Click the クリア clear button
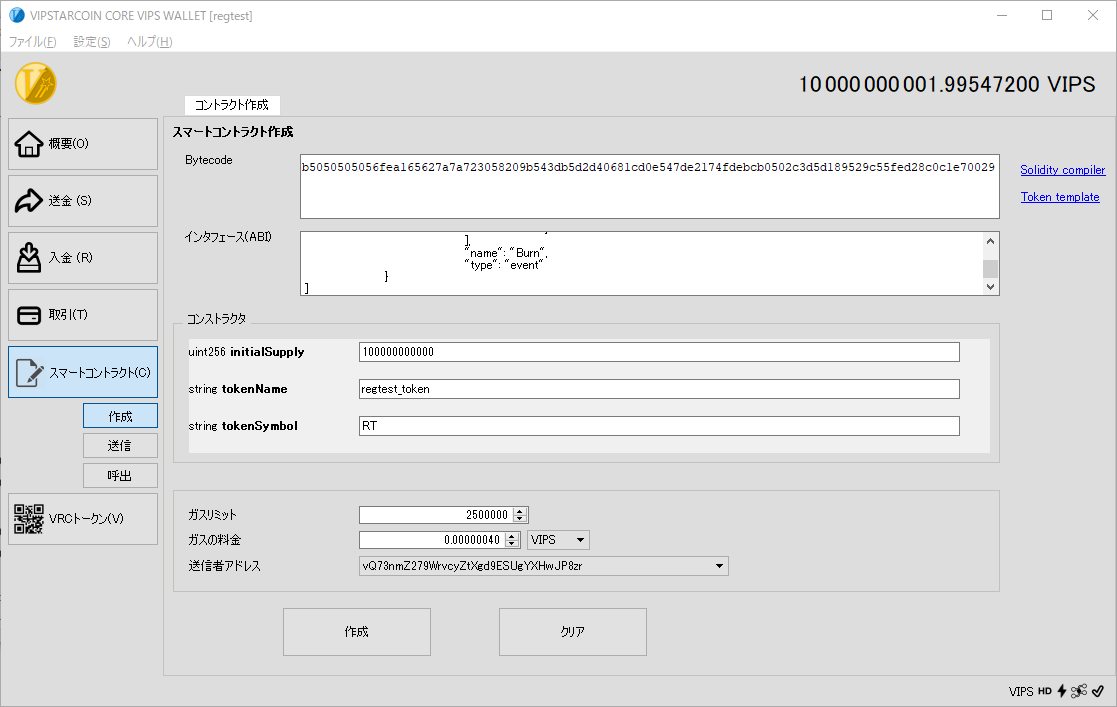Viewport: 1117px width, 707px height. [573, 631]
